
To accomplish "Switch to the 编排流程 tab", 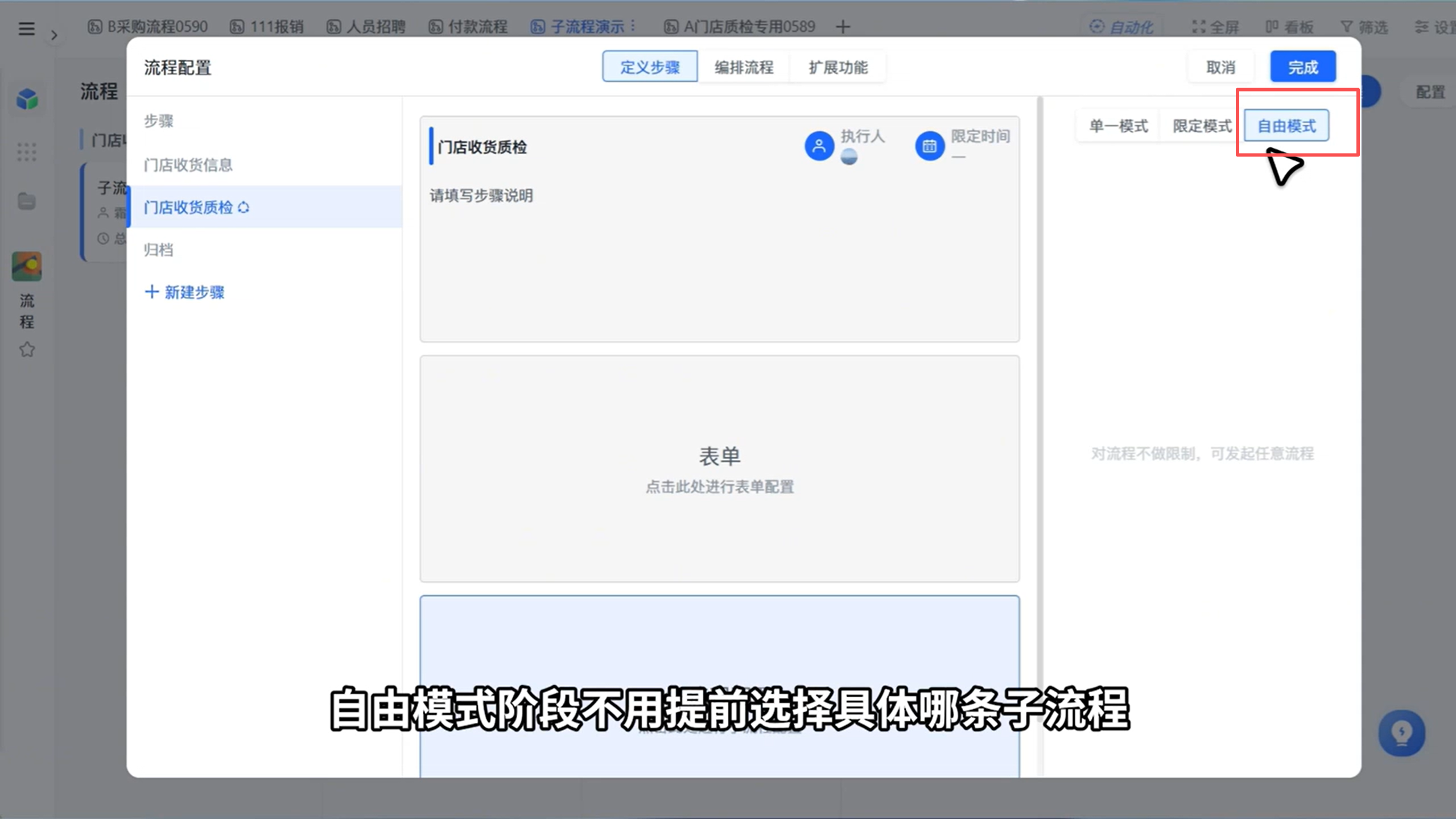I will pos(744,67).
